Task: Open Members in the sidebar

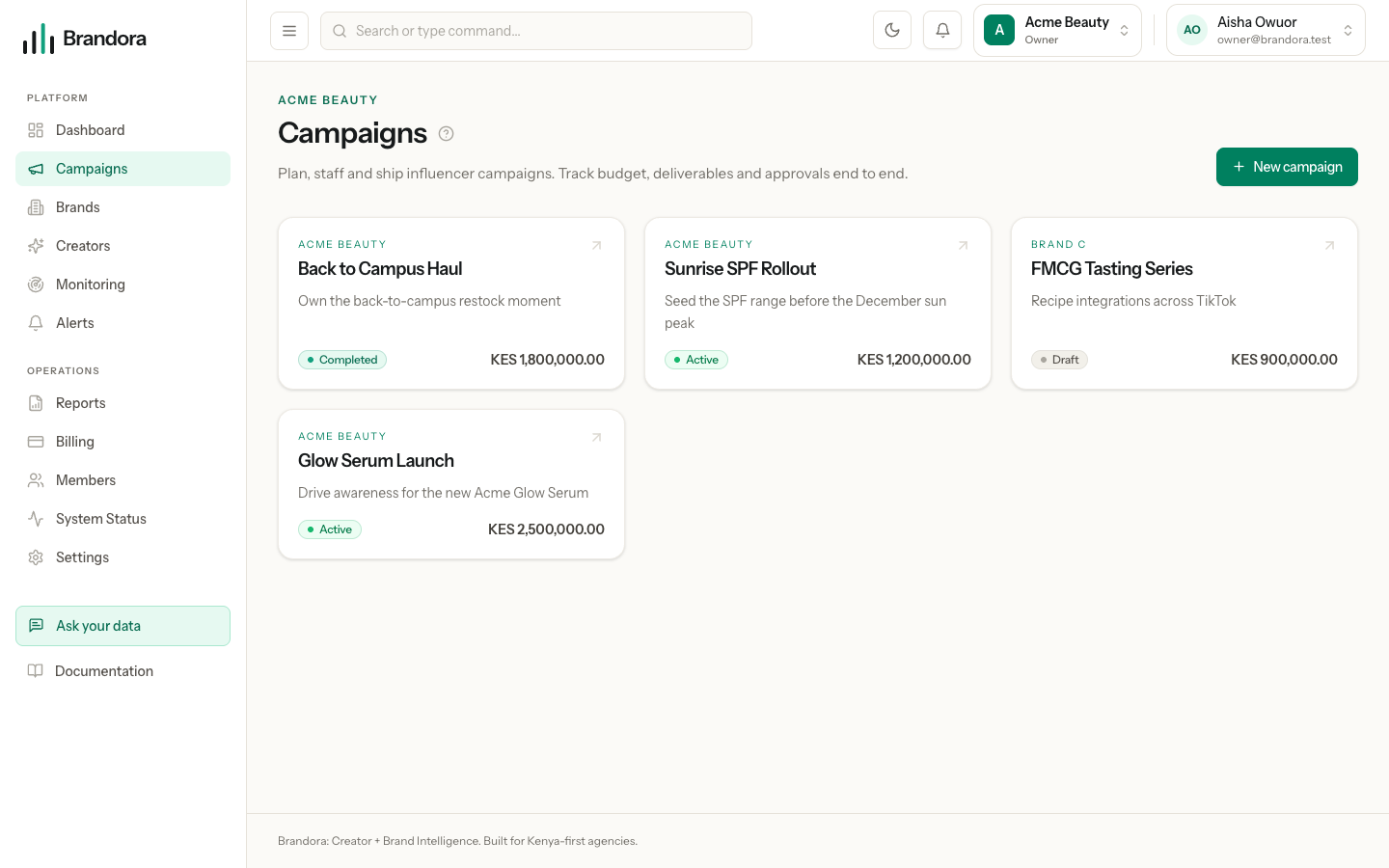Action: 123,480
